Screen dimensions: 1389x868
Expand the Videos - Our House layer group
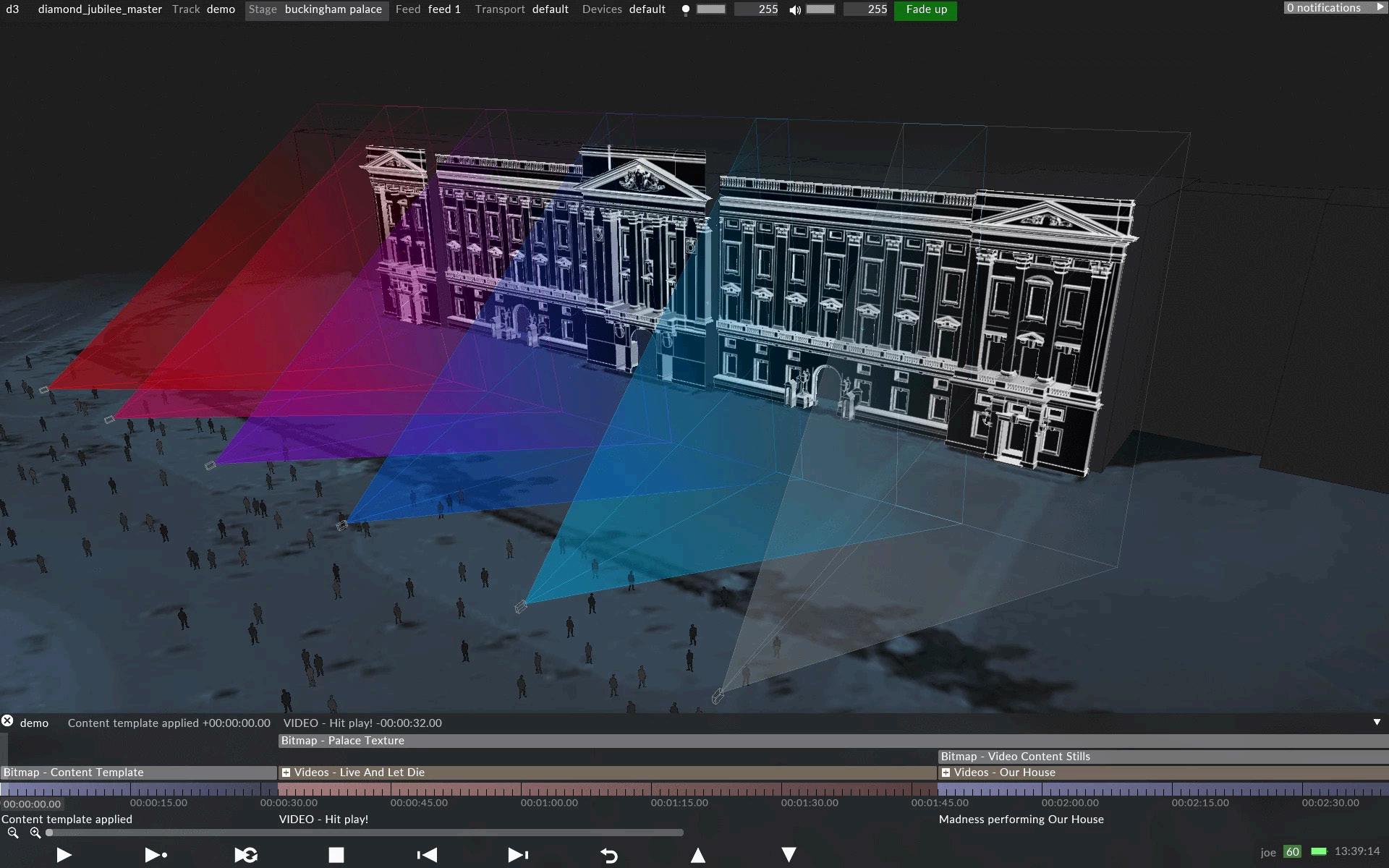[x=946, y=773]
